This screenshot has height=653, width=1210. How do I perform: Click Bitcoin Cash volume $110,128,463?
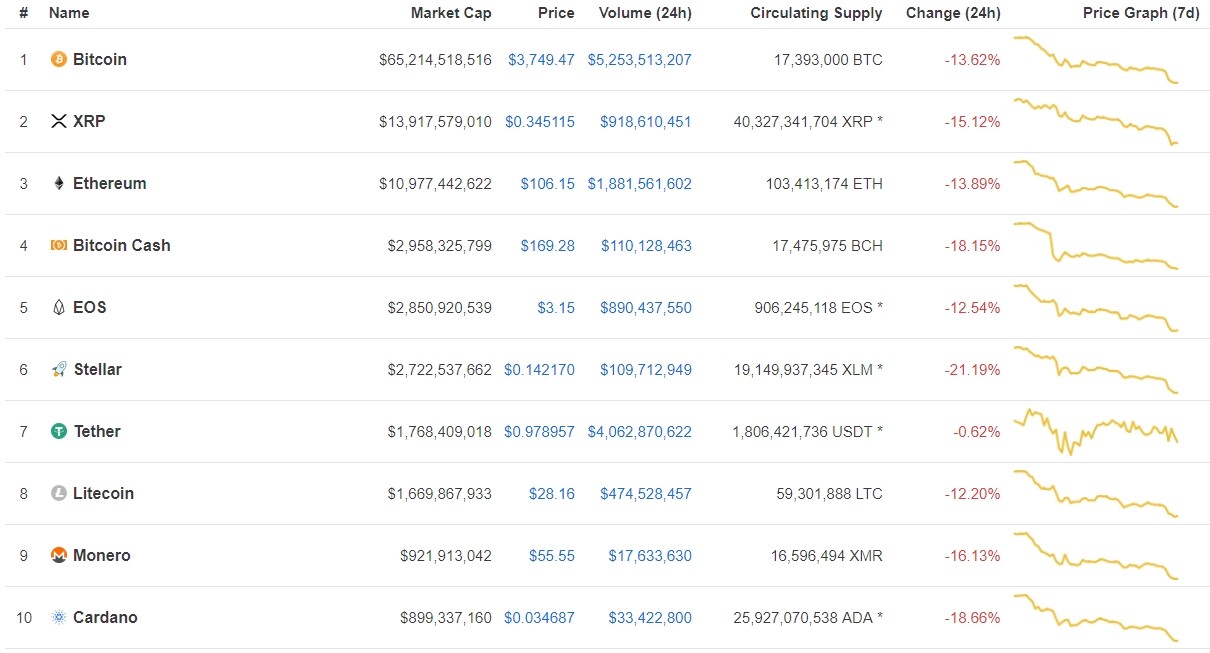pos(646,246)
